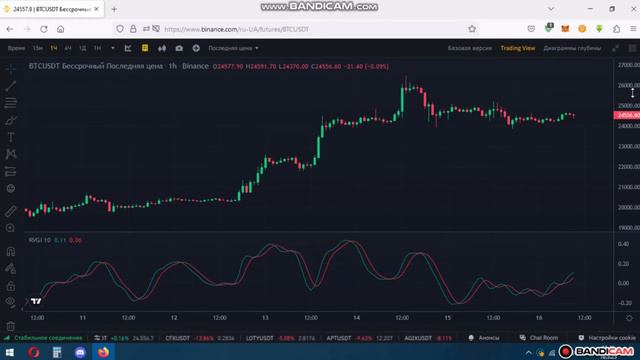This screenshot has height=360, width=640.
Task: Open the extensions puzzle icon
Action: (x=616, y=29)
